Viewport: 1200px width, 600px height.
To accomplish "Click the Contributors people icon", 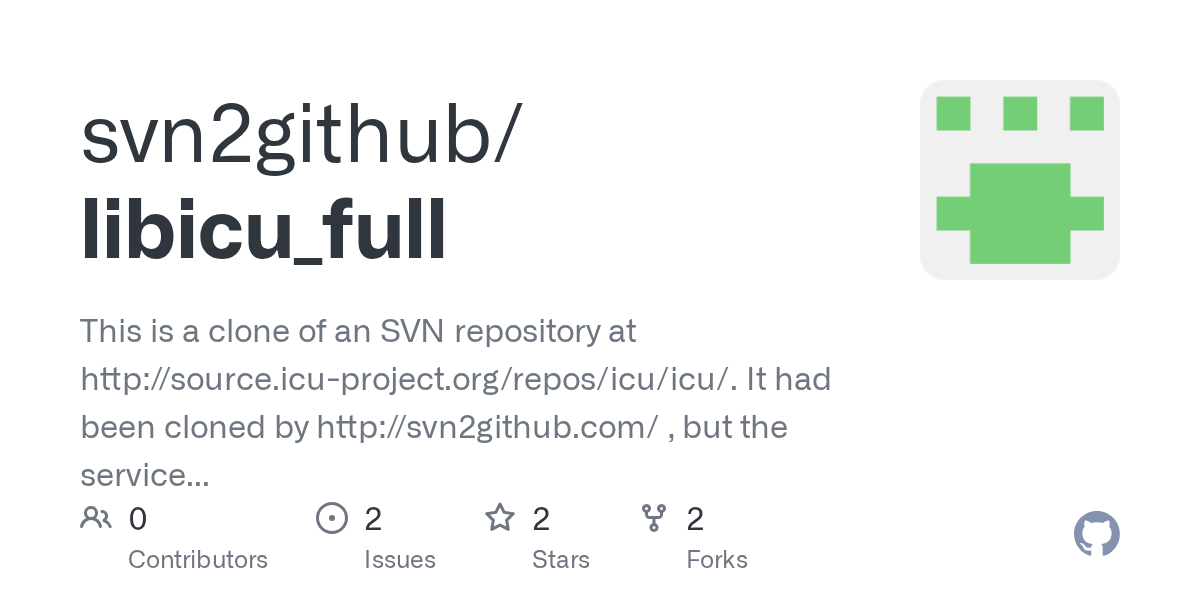I will (x=96, y=518).
